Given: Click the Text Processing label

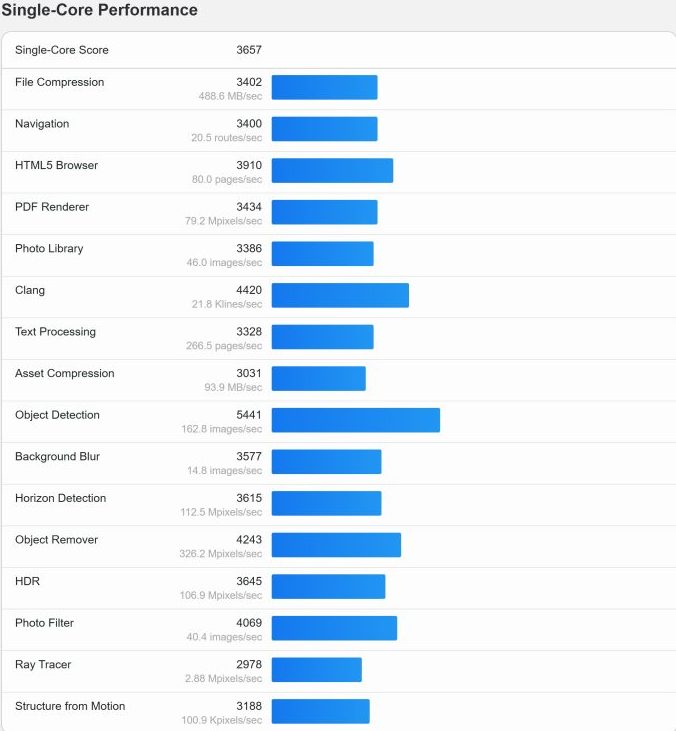Looking at the screenshot, I should point(55,331).
